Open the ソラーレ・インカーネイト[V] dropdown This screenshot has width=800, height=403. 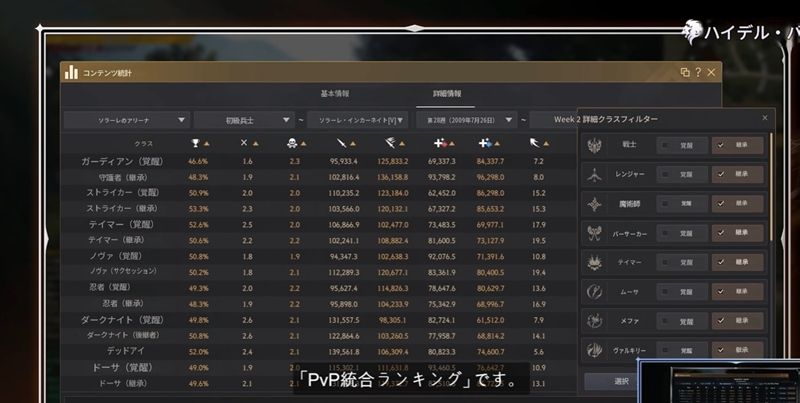point(357,120)
